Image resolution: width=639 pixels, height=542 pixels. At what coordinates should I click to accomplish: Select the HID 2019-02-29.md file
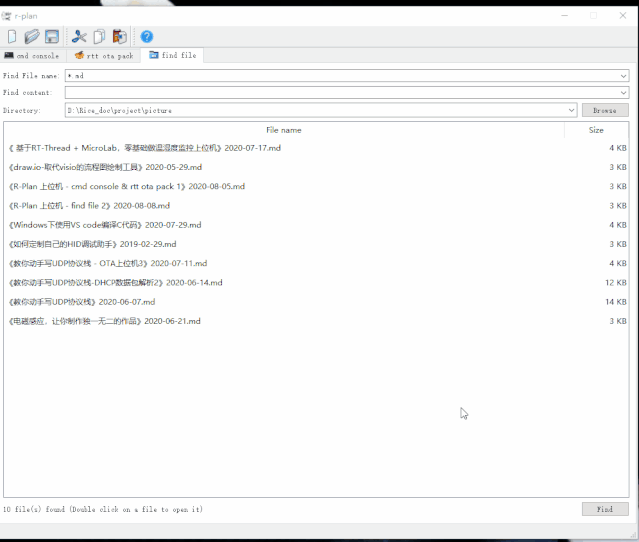pos(316,244)
